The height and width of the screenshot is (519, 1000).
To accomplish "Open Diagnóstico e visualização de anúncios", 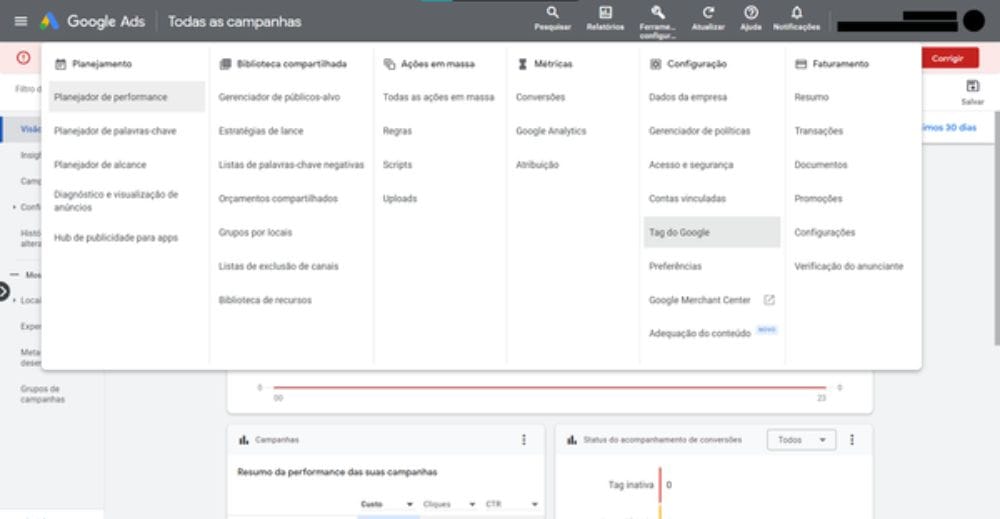I will point(116,201).
